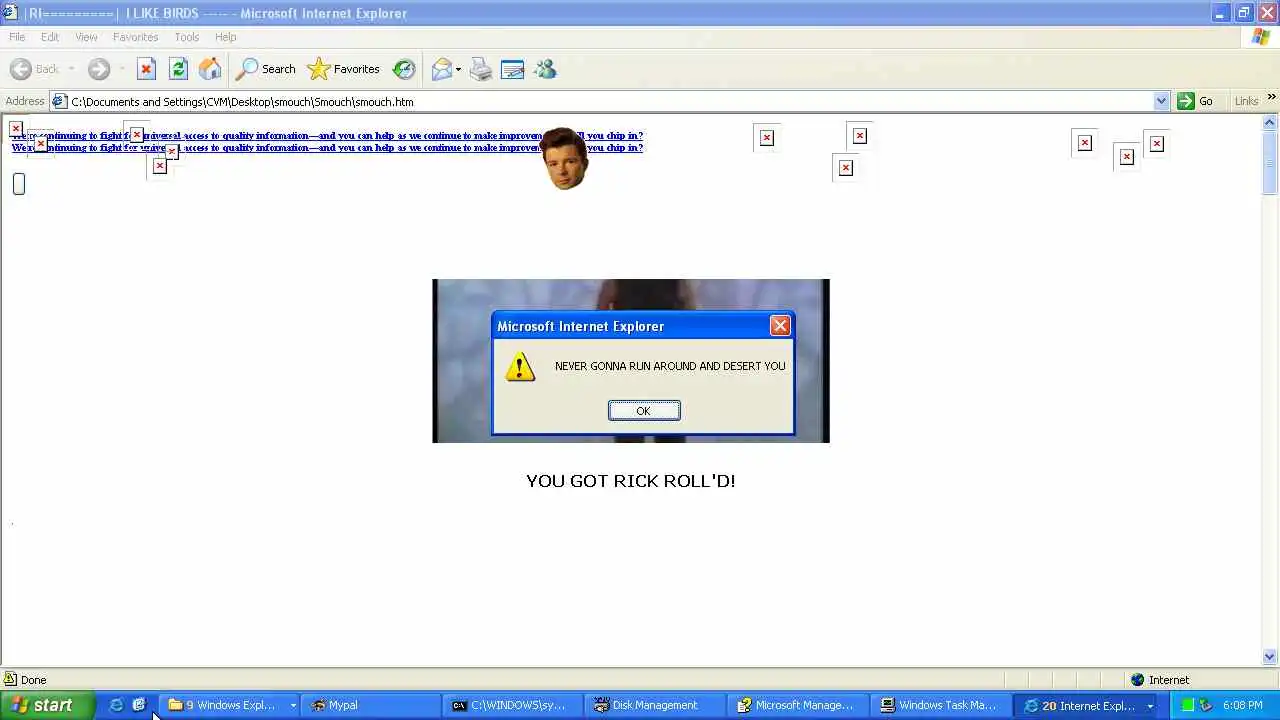Expand the address bar dropdown
The width and height of the screenshot is (1280, 720).
point(1161,101)
